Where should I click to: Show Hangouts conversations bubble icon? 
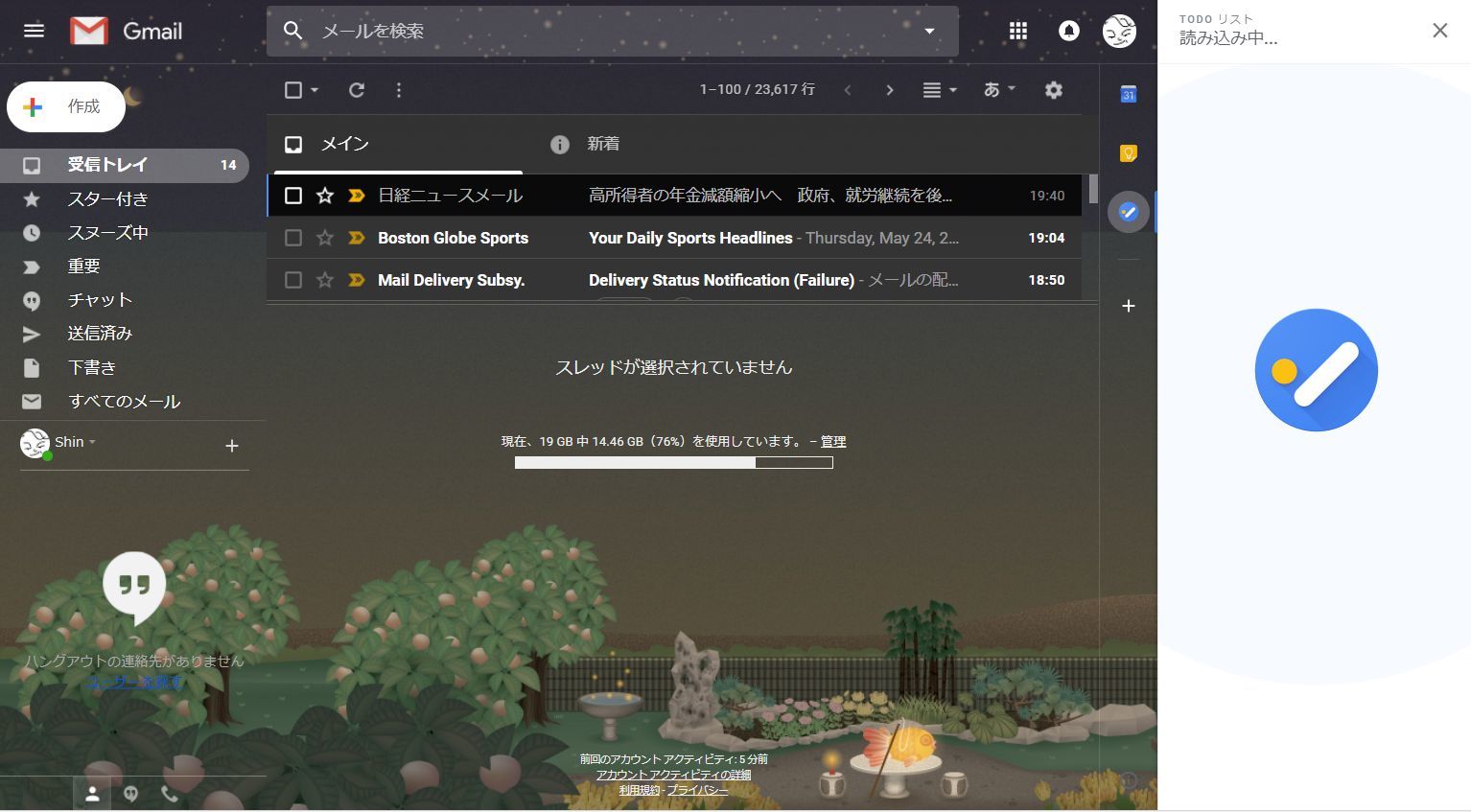coord(130,794)
